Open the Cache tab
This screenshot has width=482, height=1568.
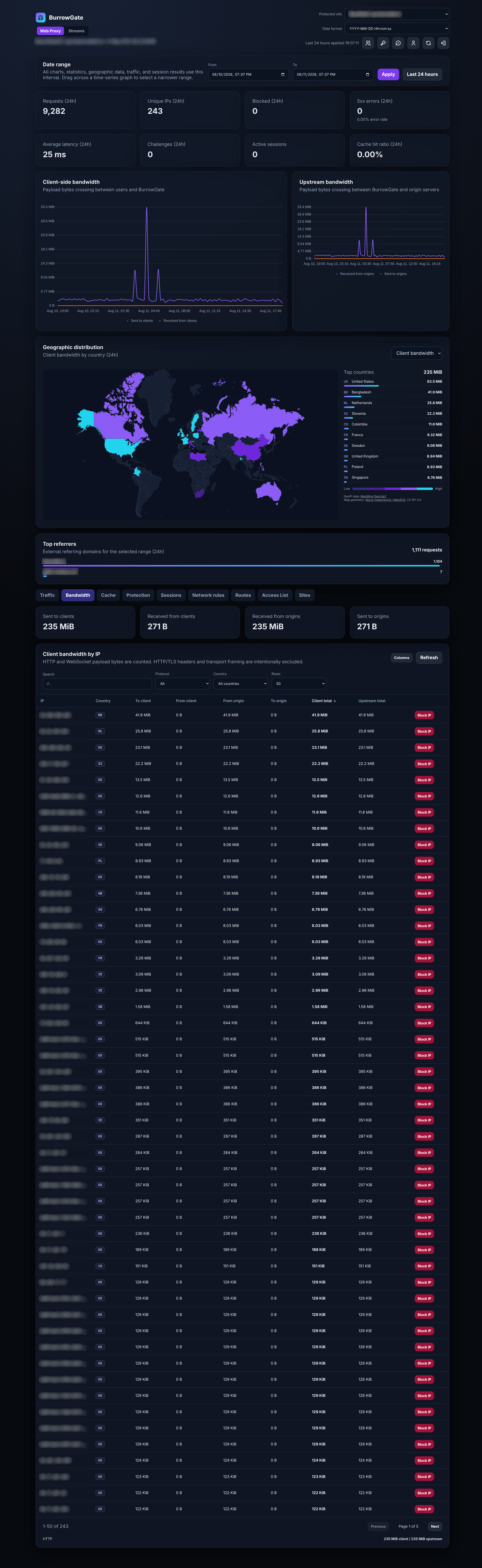pyautogui.click(x=108, y=595)
